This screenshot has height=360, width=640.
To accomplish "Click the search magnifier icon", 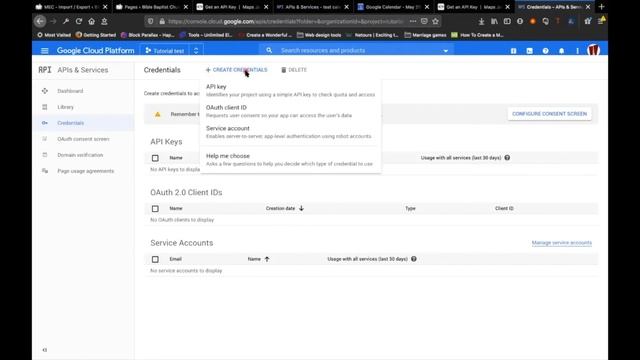I will pos(269,50).
